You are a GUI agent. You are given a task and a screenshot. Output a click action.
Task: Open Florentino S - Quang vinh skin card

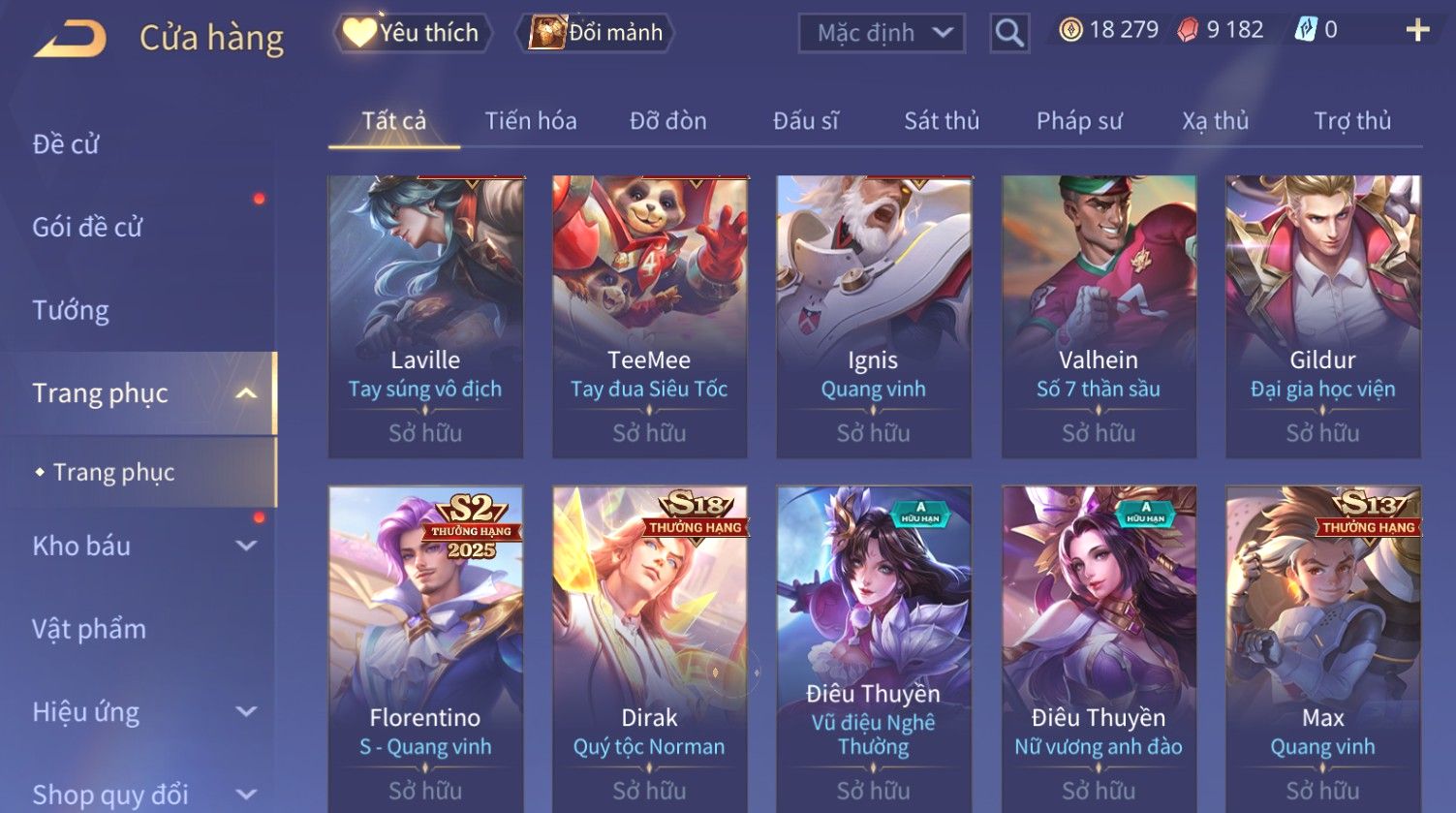(425, 649)
